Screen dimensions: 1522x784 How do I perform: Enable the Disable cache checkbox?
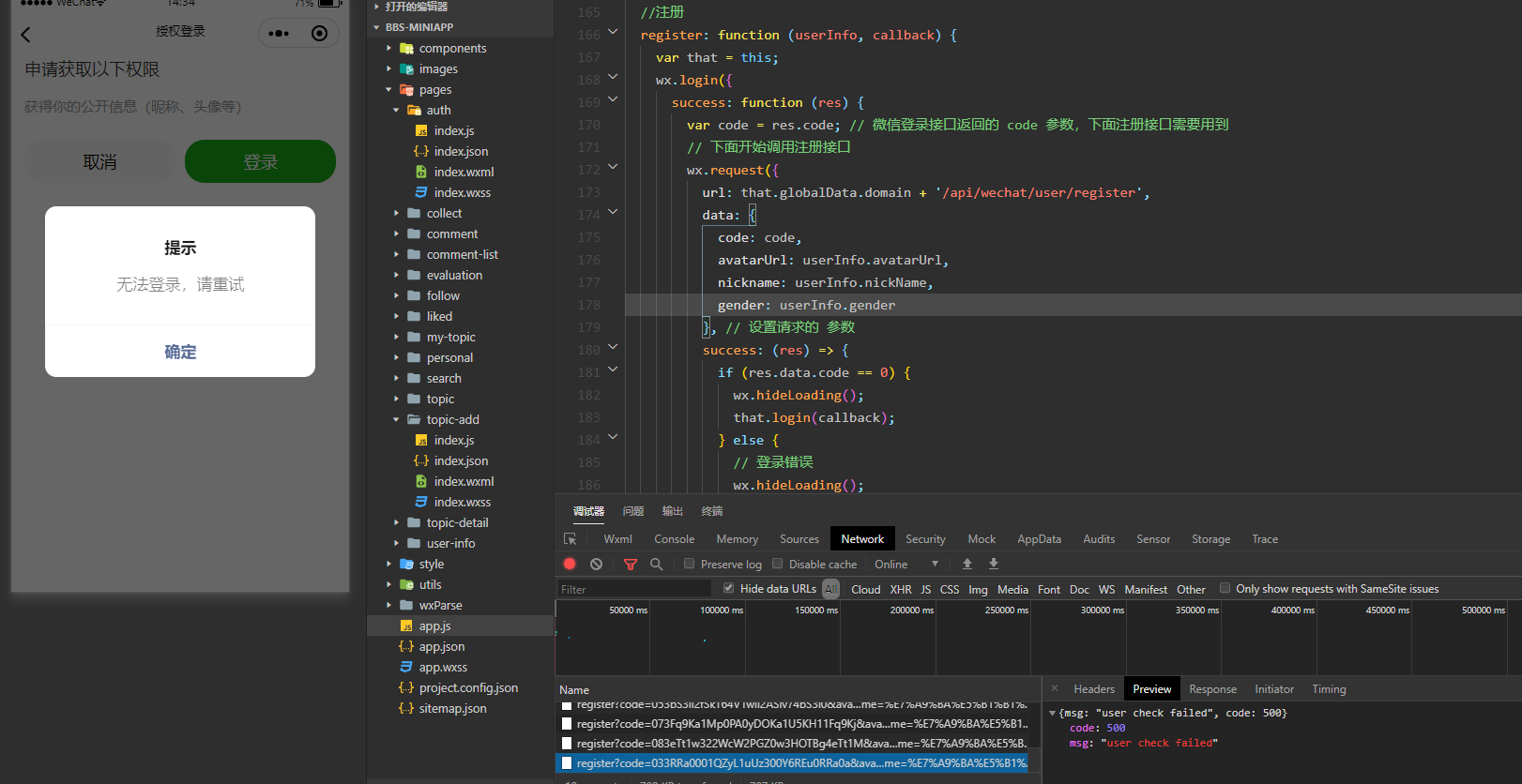(777, 564)
